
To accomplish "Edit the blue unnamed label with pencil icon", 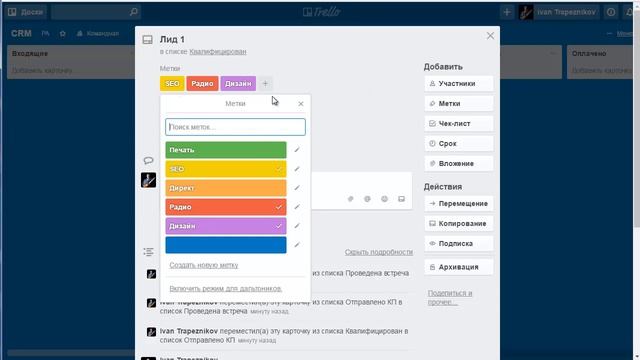I will pyautogui.click(x=297, y=245).
